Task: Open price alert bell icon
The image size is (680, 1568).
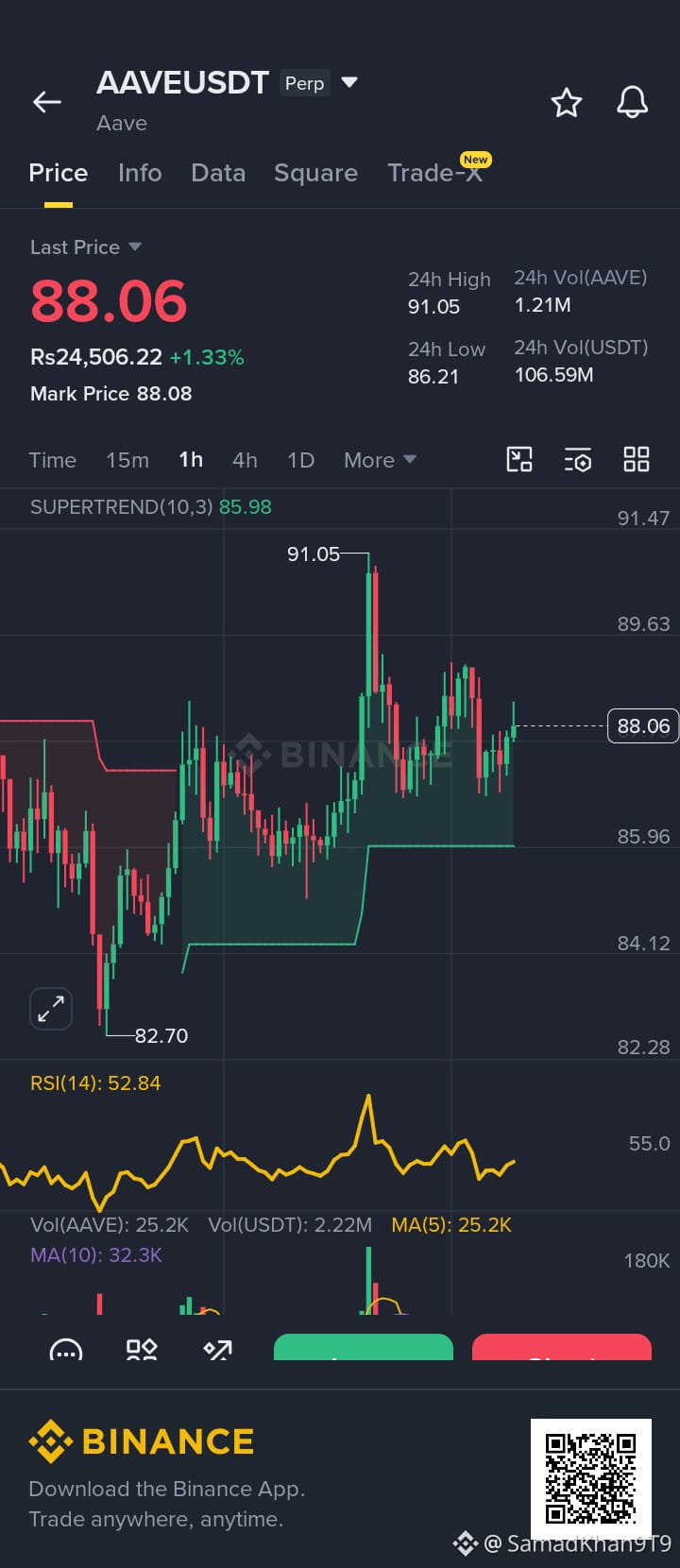Action: 632,102
